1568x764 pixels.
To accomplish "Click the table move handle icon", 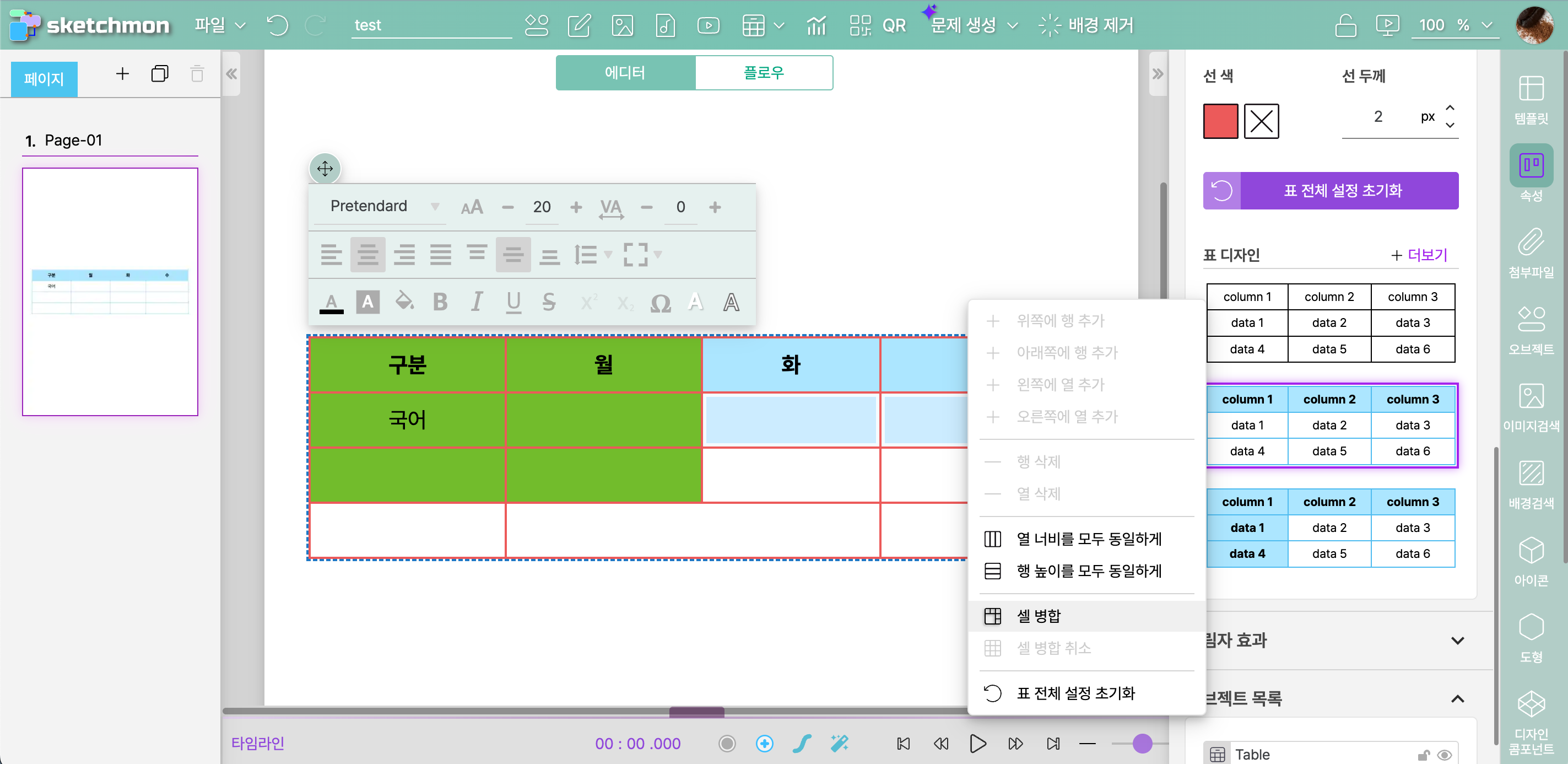I will [x=325, y=169].
